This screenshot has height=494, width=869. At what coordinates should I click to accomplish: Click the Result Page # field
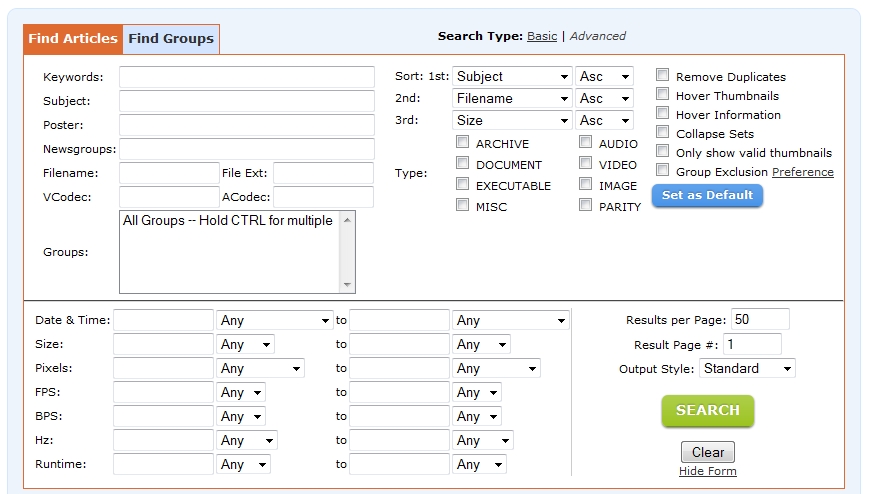[x=753, y=344]
